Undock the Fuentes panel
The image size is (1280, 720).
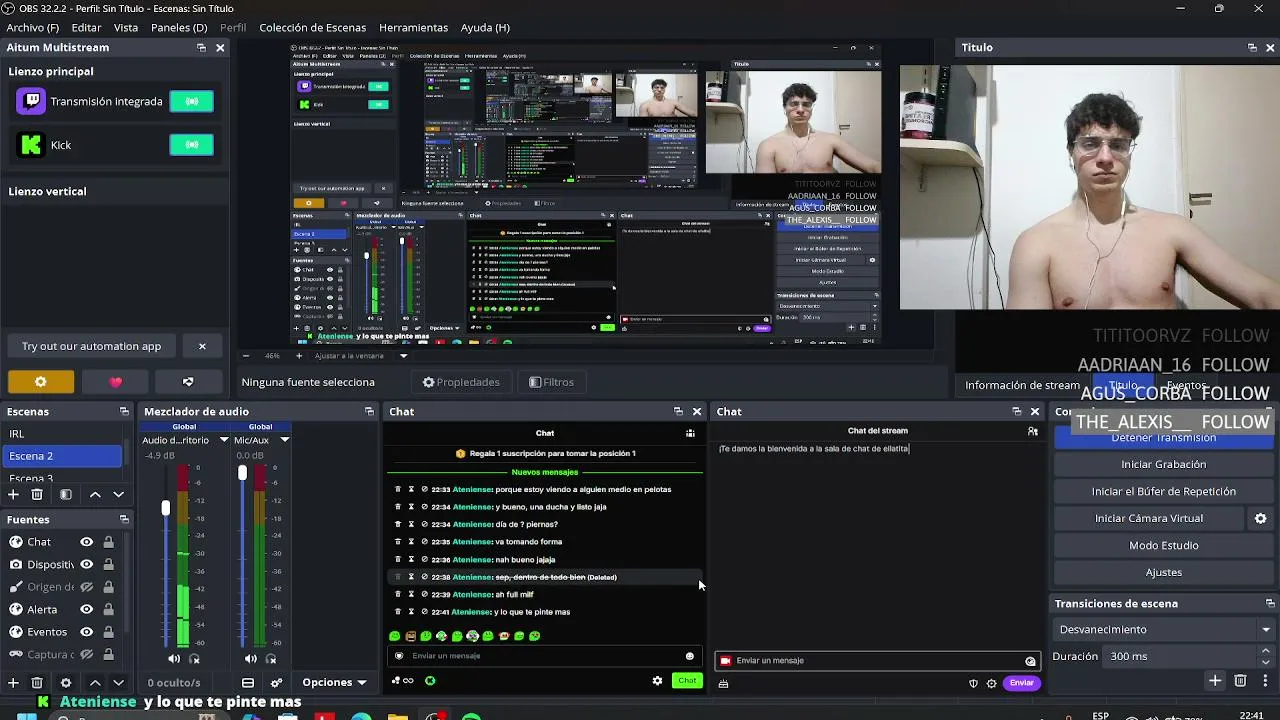[x=124, y=519]
